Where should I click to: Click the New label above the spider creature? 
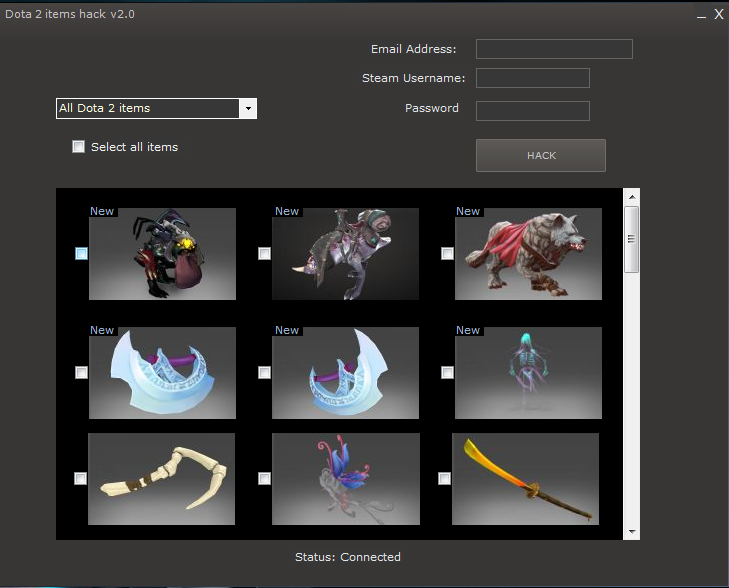click(x=102, y=211)
